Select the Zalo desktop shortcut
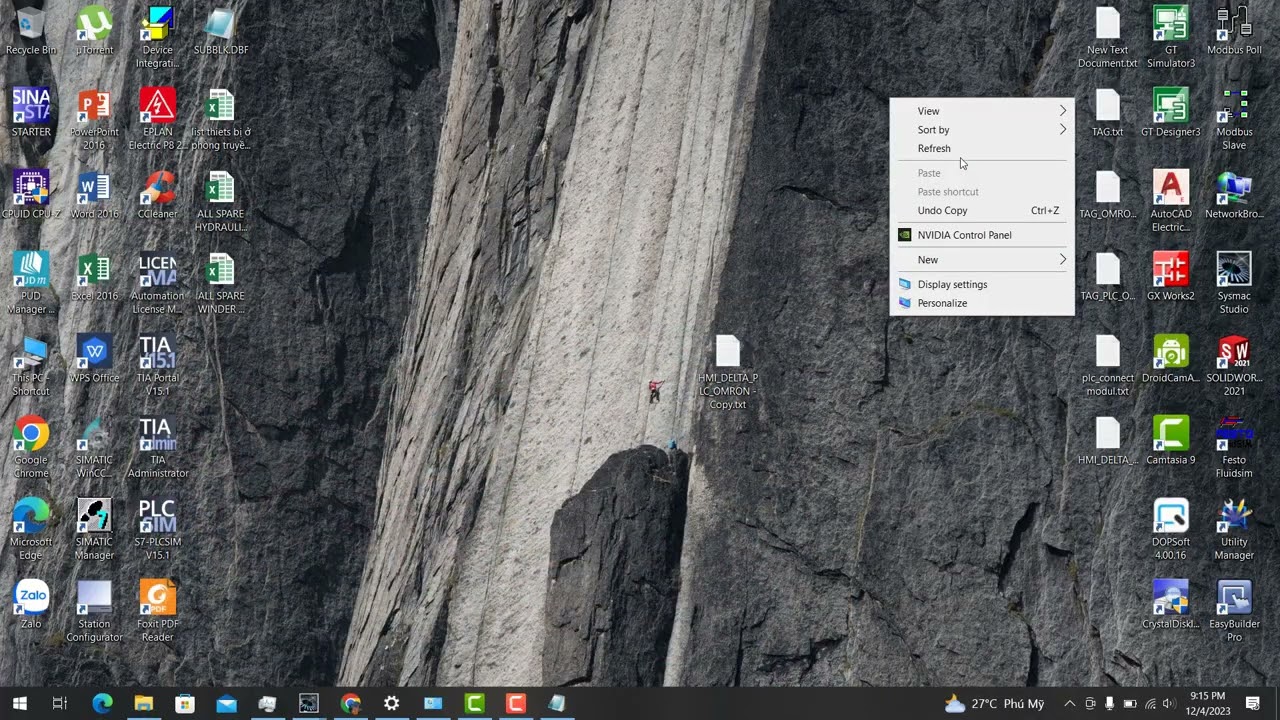 [31, 605]
